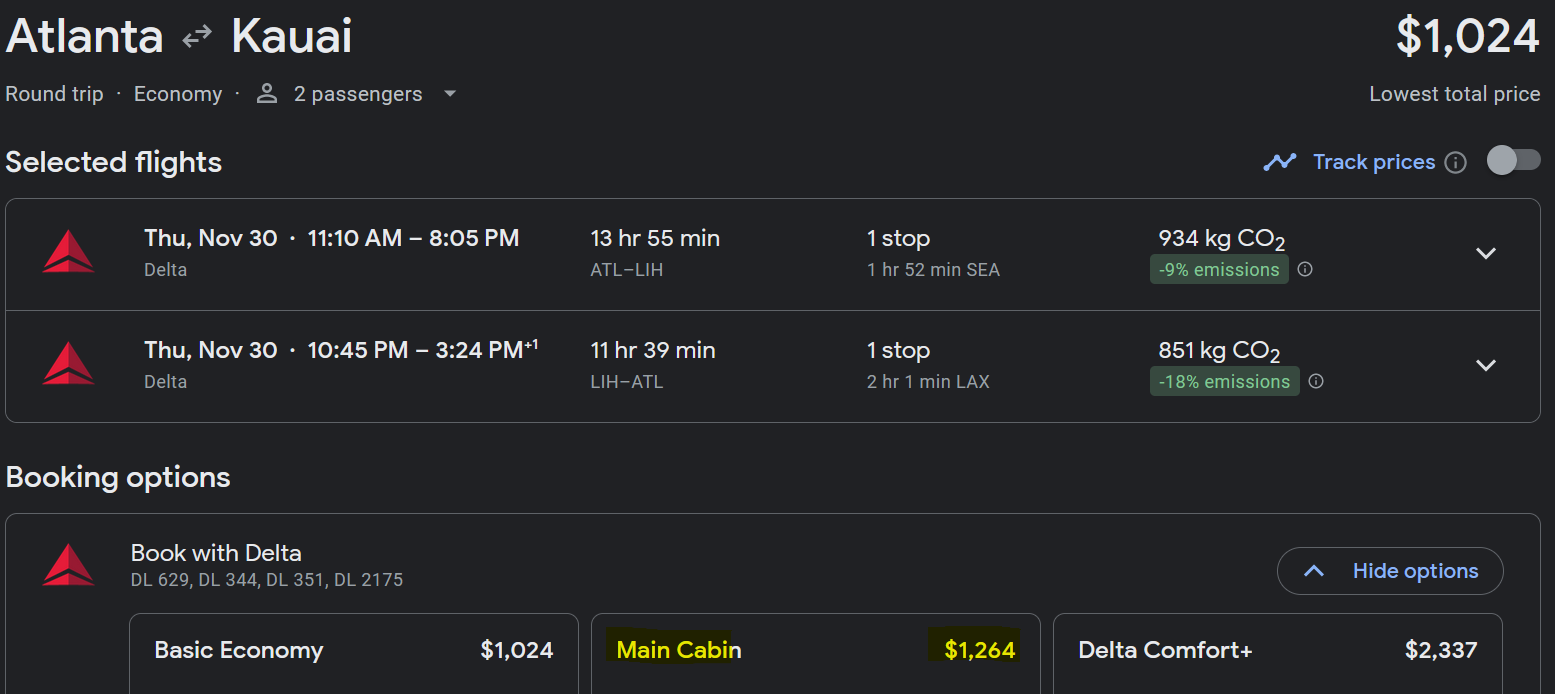
Task: Select the Main Cabin fare option
Action: 816,654
